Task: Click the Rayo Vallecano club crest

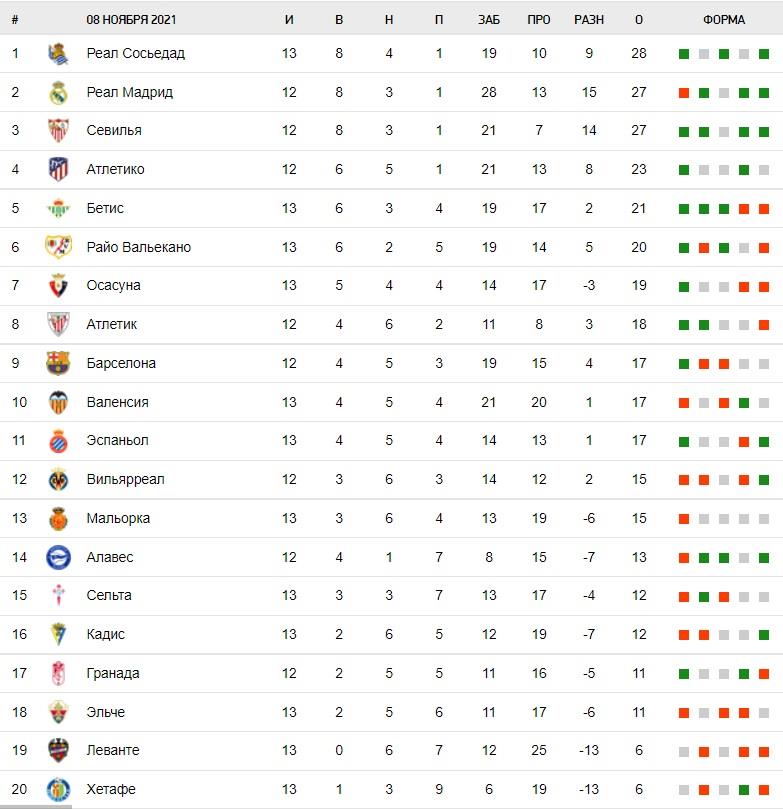Action: pos(58,247)
